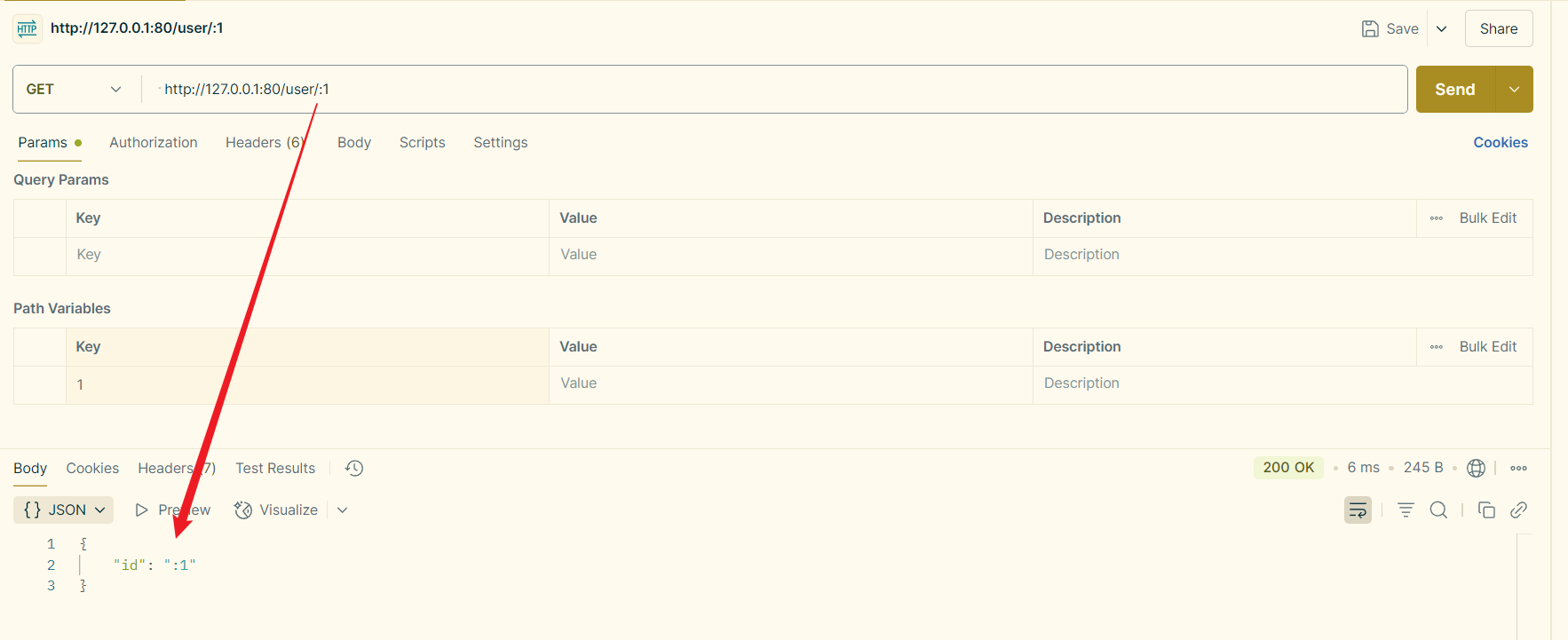The image size is (1568, 640).
Task: Open response more options ellipsis
Action: (1518, 468)
